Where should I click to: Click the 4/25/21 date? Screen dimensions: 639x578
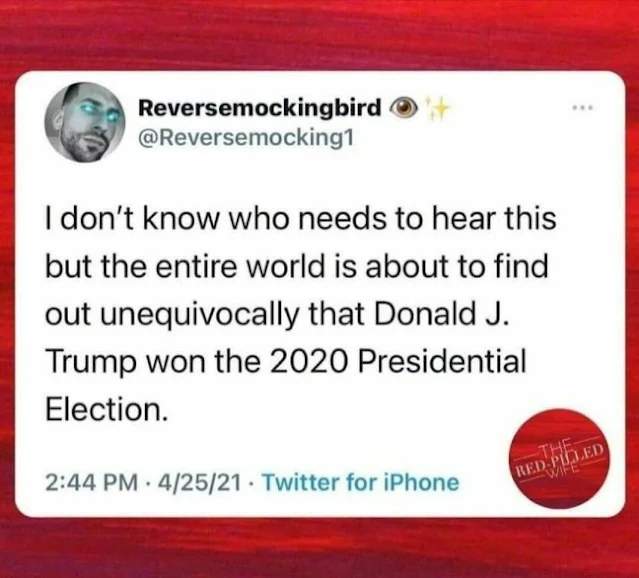point(199,483)
